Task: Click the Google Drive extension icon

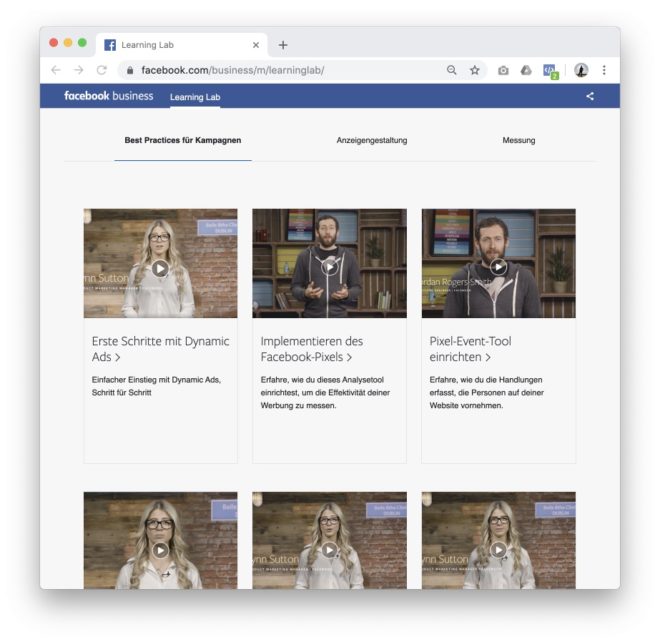Action: (526, 70)
